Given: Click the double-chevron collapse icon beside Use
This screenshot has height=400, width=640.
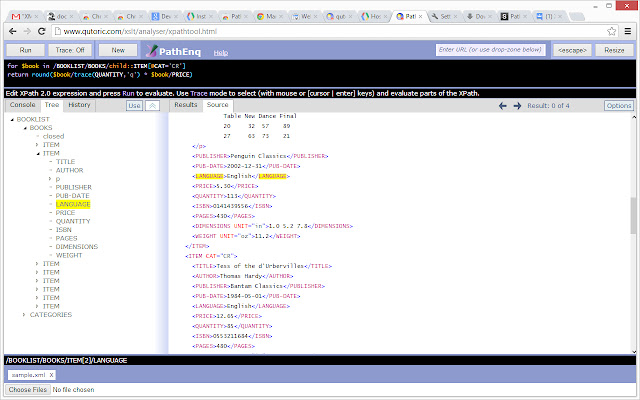Looking at the screenshot, I should (x=152, y=106).
